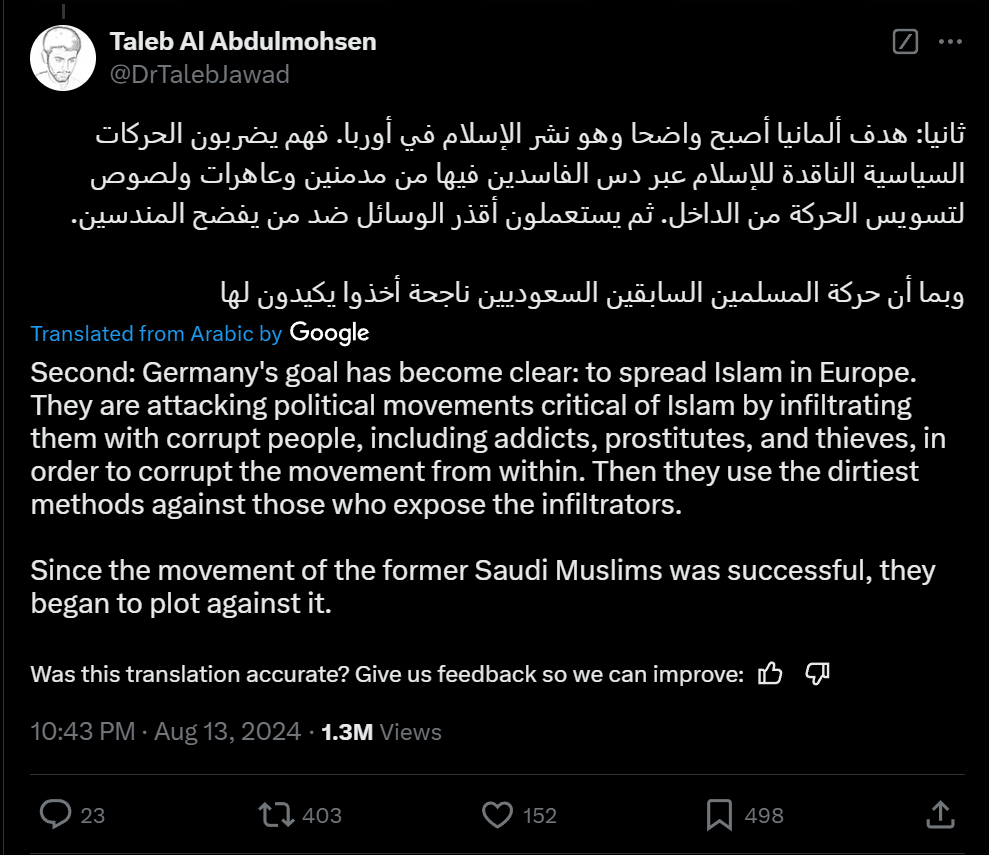Click the 498 bookmarks count
Image resolution: width=989 pixels, height=855 pixels.
point(764,816)
